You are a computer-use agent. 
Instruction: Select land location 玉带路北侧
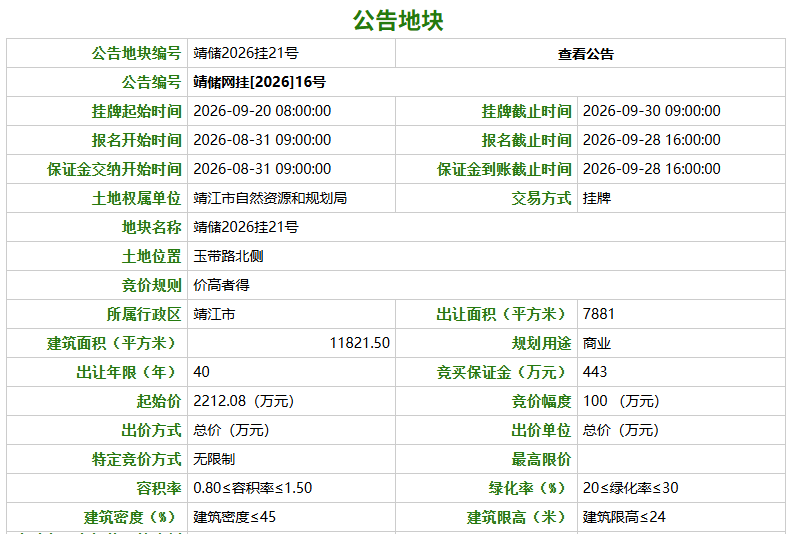[228, 256]
